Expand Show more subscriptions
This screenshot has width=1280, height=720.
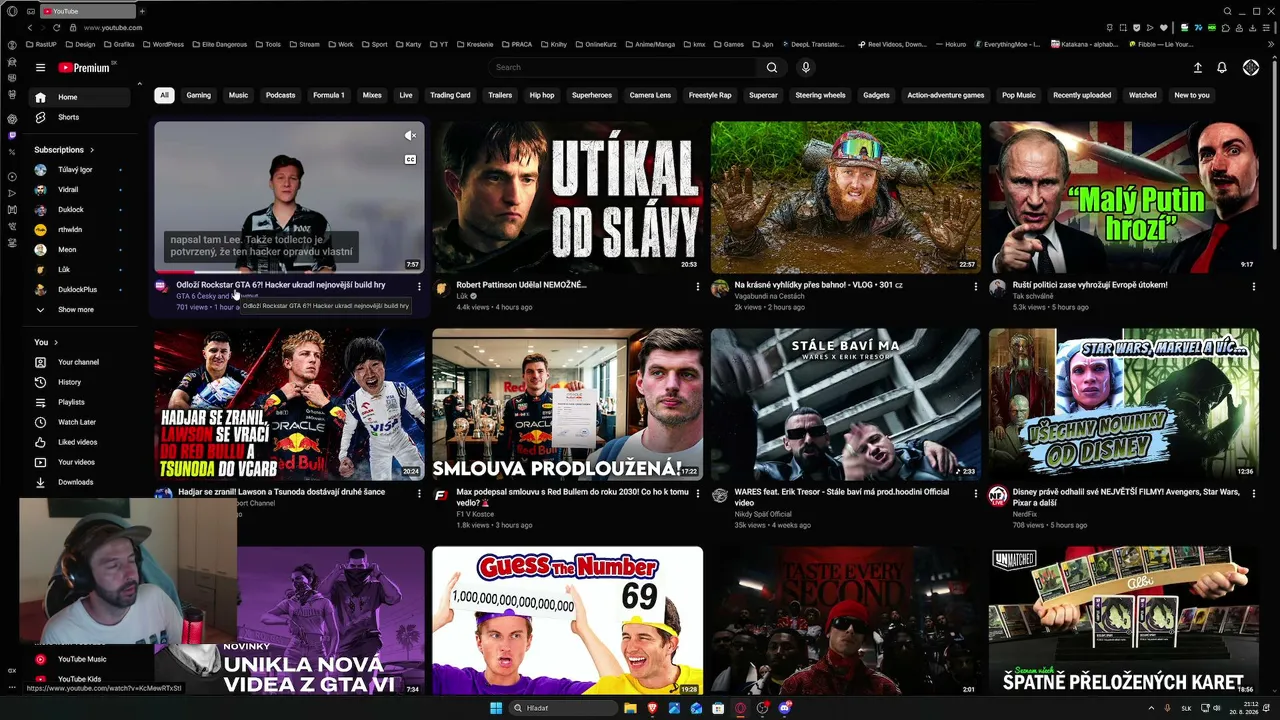80,310
